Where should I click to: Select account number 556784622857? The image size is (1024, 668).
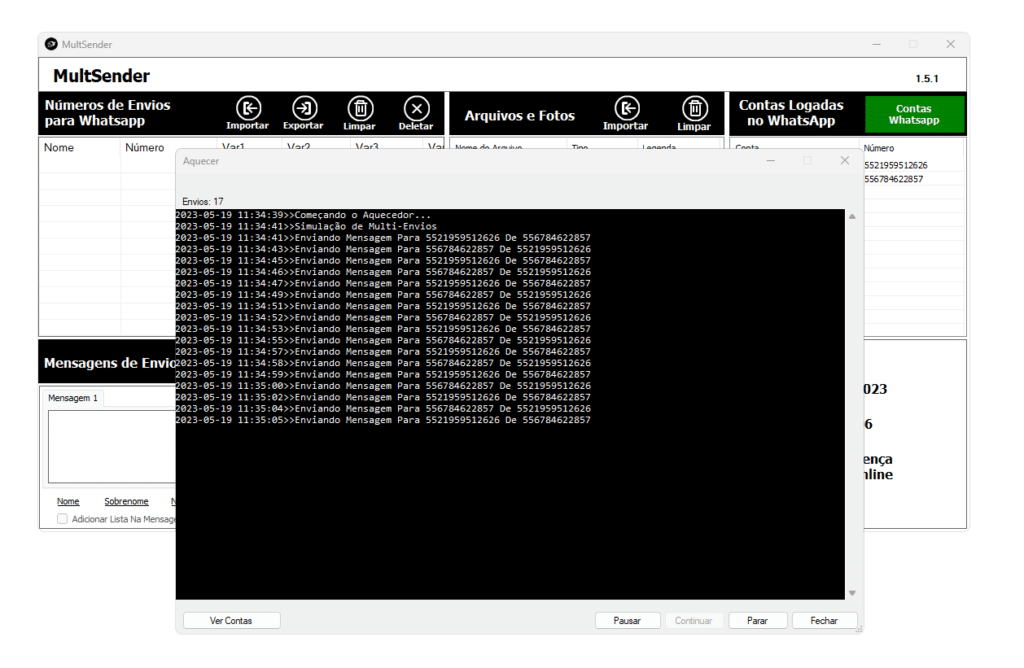(894, 179)
